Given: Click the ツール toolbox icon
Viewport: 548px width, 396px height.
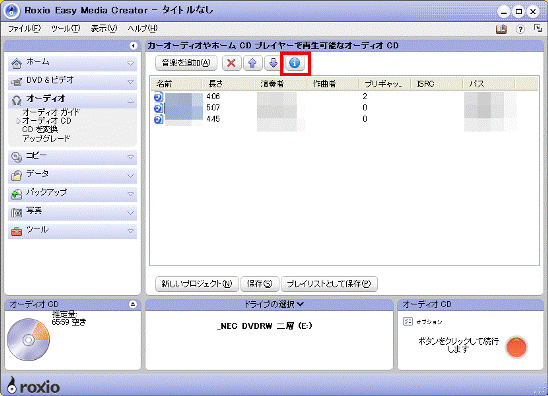Looking at the screenshot, I should 16,231.
